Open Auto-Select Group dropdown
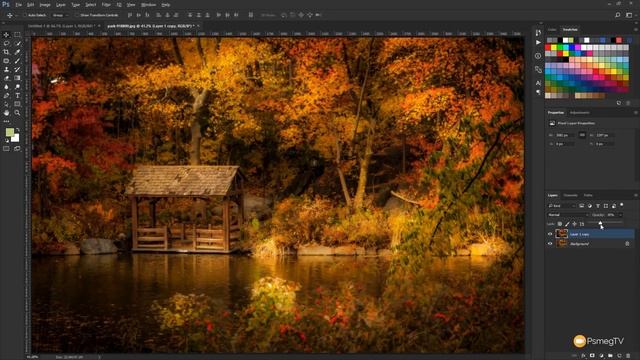 [60, 15]
